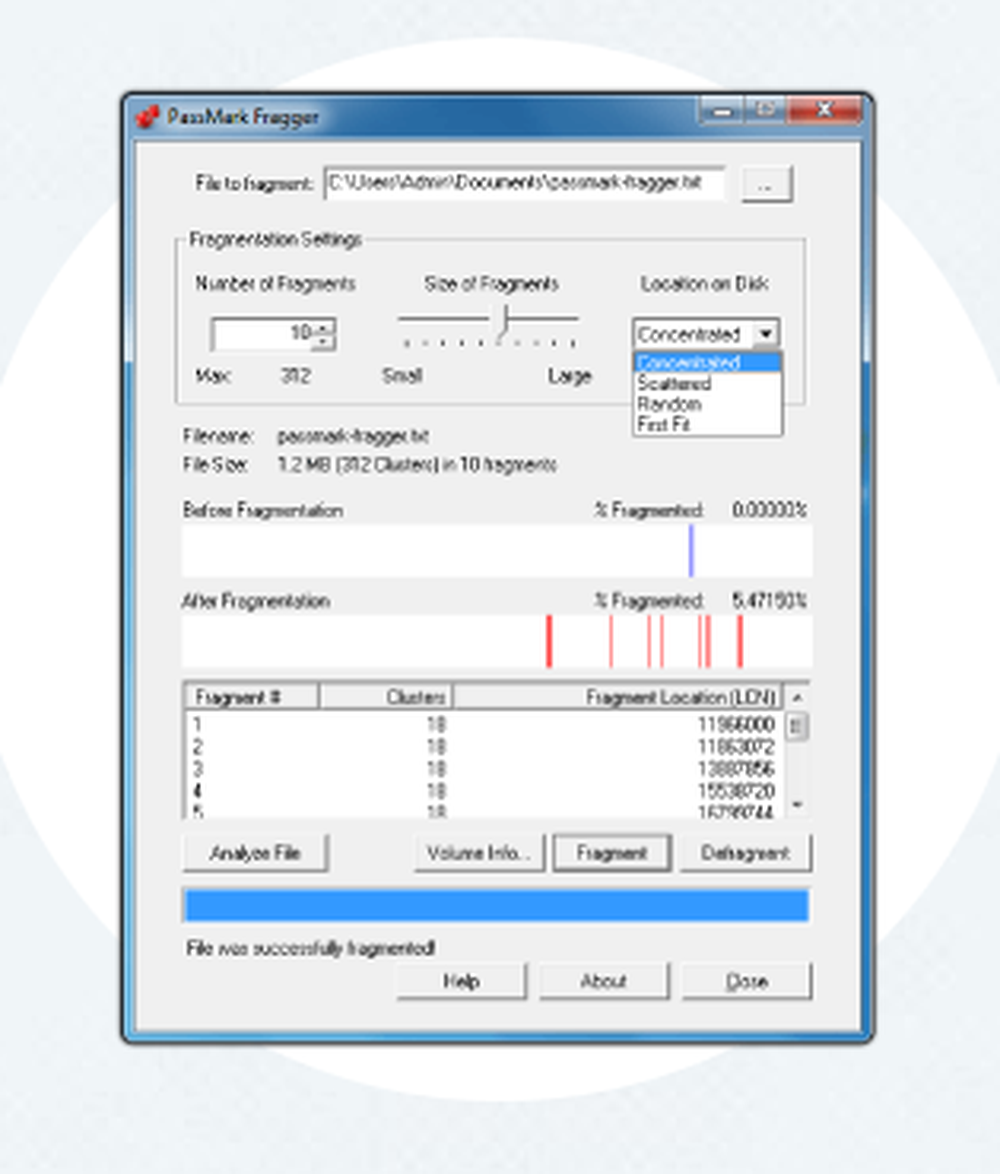Open the About dialog

(x=603, y=982)
